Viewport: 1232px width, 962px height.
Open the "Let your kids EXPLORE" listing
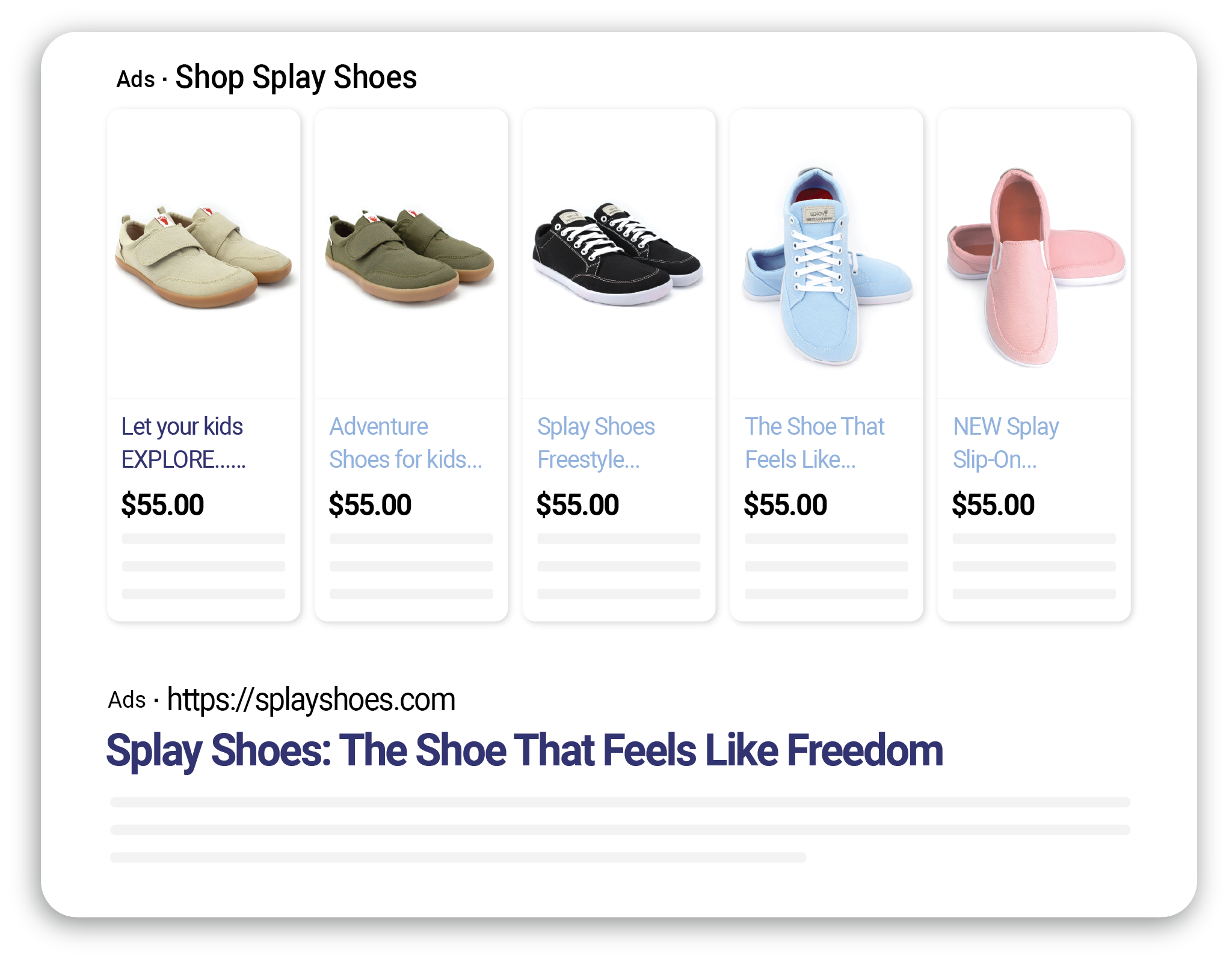tap(183, 443)
